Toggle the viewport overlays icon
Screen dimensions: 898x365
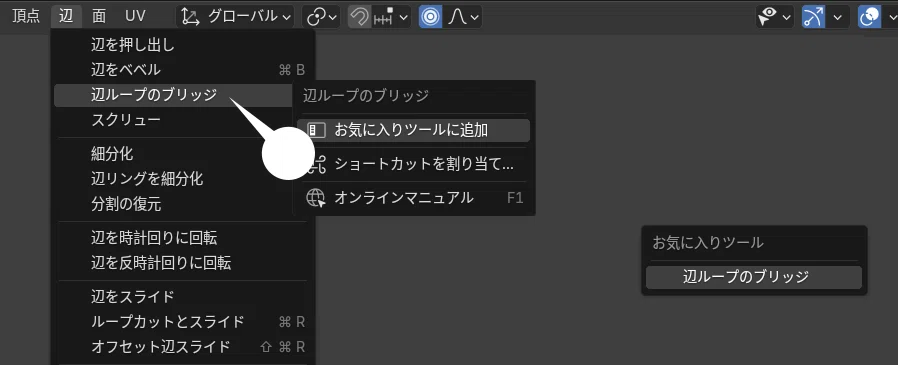pyautogui.click(x=869, y=17)
